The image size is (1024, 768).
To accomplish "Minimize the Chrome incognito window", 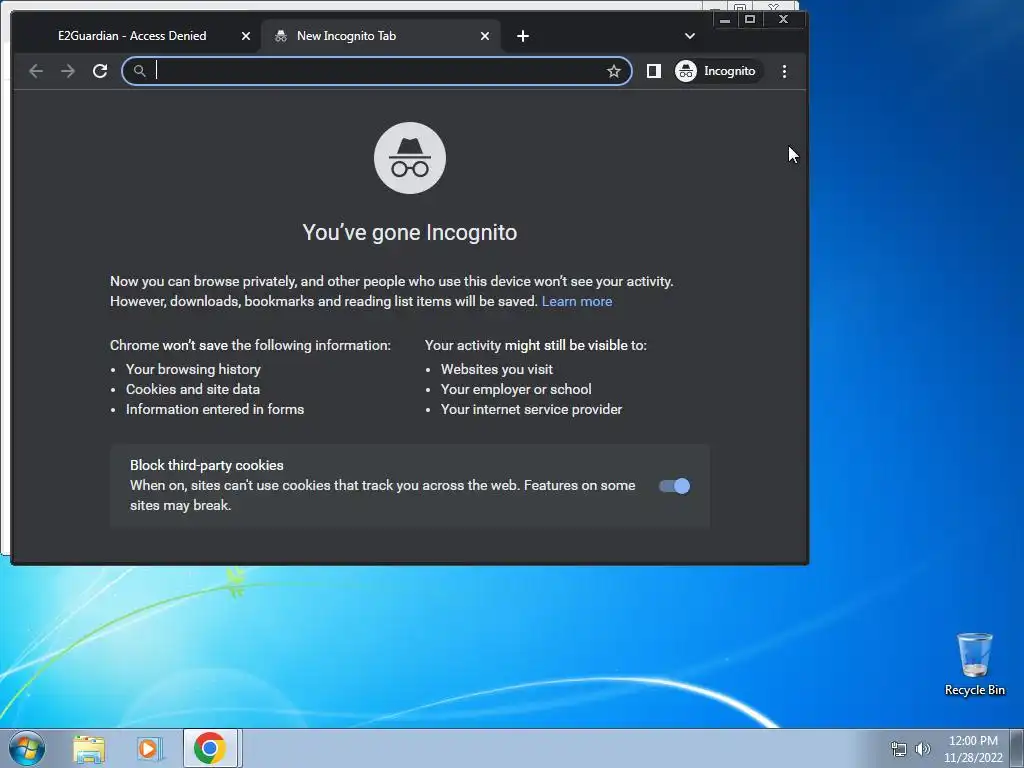I will [725, 20].
